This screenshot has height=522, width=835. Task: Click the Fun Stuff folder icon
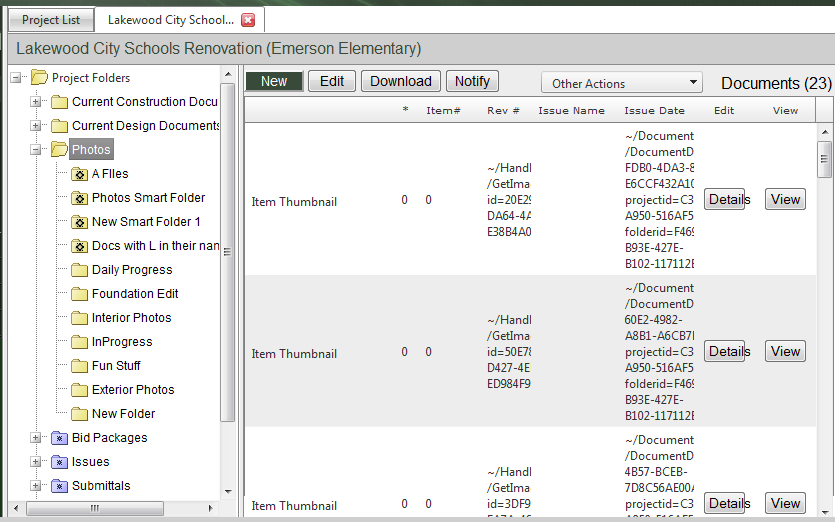point(79,365)
